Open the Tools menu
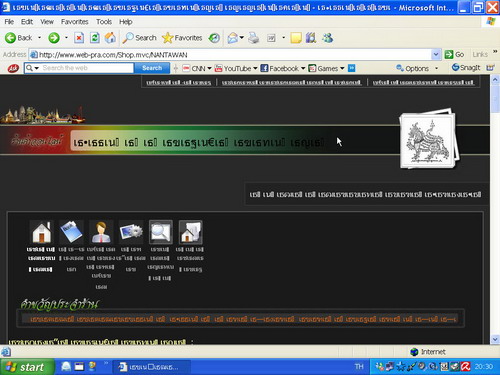500x375 pixels. pos(104,22)
